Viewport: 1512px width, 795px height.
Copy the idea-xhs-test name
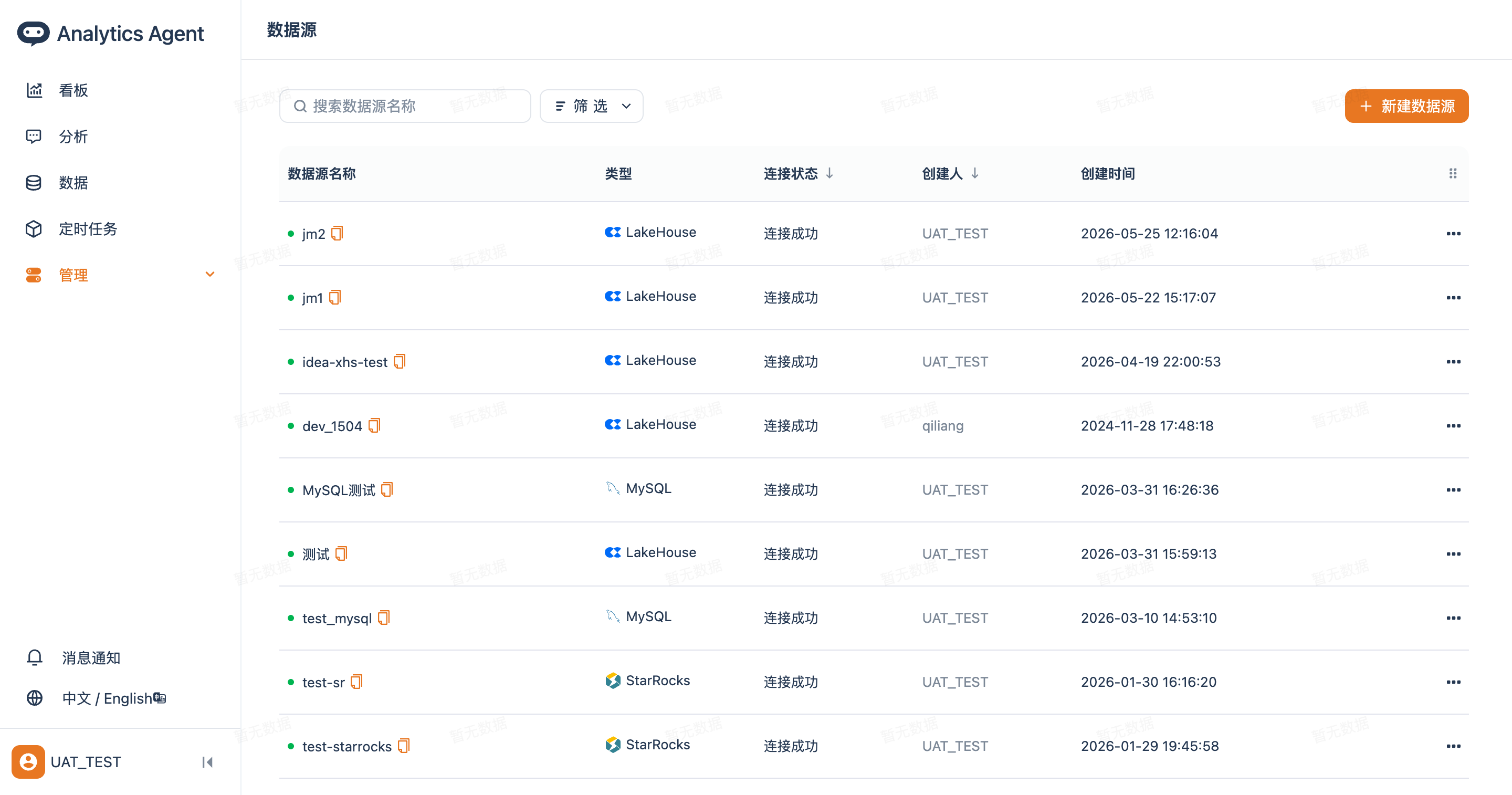pos(399,361)
